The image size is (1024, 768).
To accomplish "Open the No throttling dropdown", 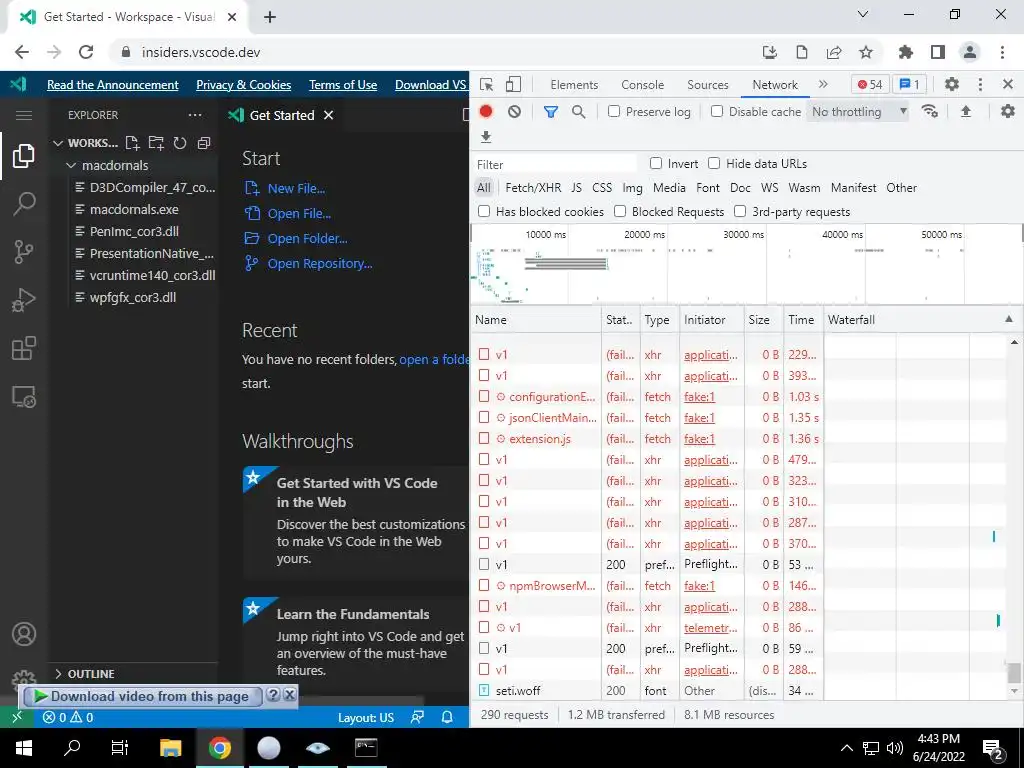I will [858, 112].
